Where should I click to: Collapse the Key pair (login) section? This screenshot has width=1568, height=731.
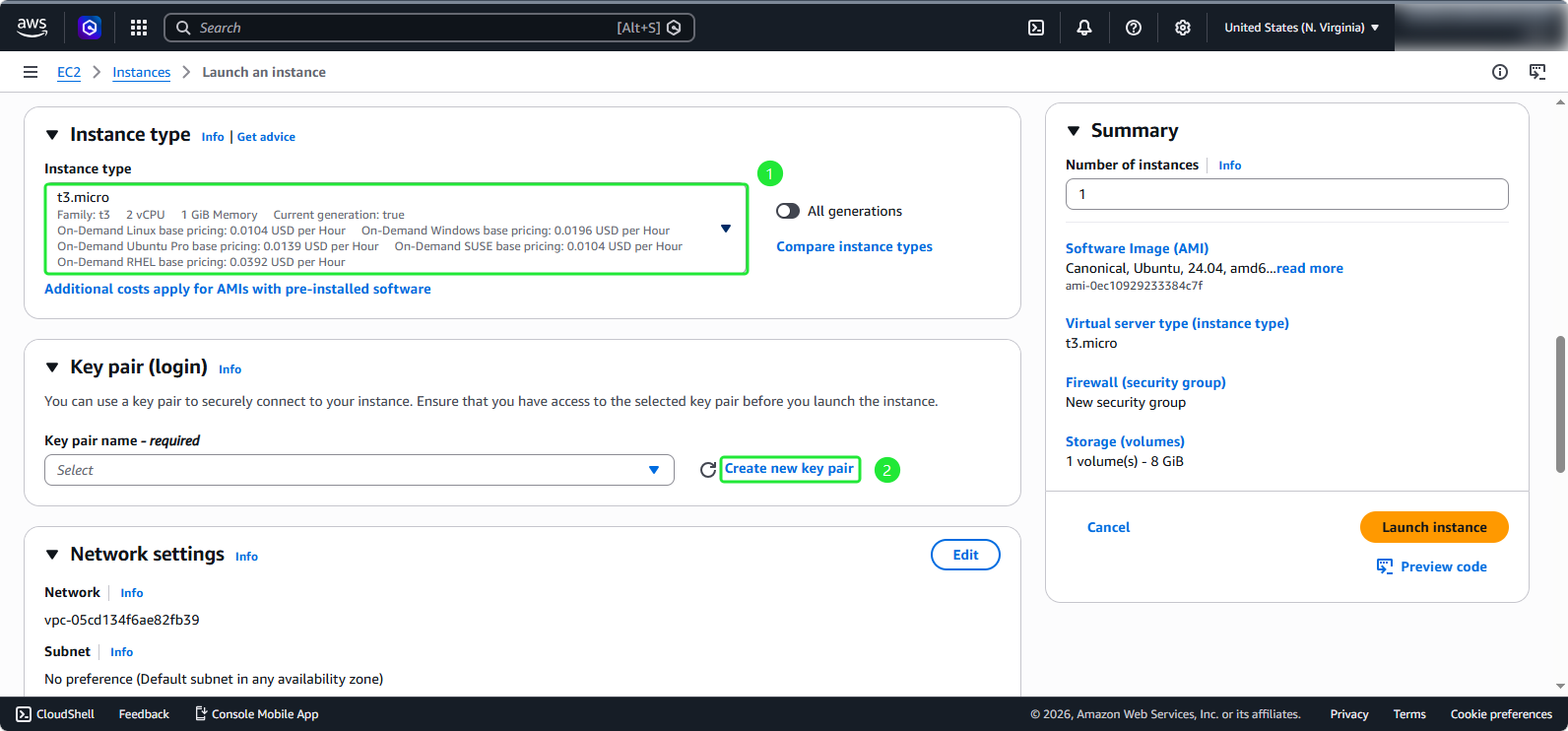(x=52, y=367)
